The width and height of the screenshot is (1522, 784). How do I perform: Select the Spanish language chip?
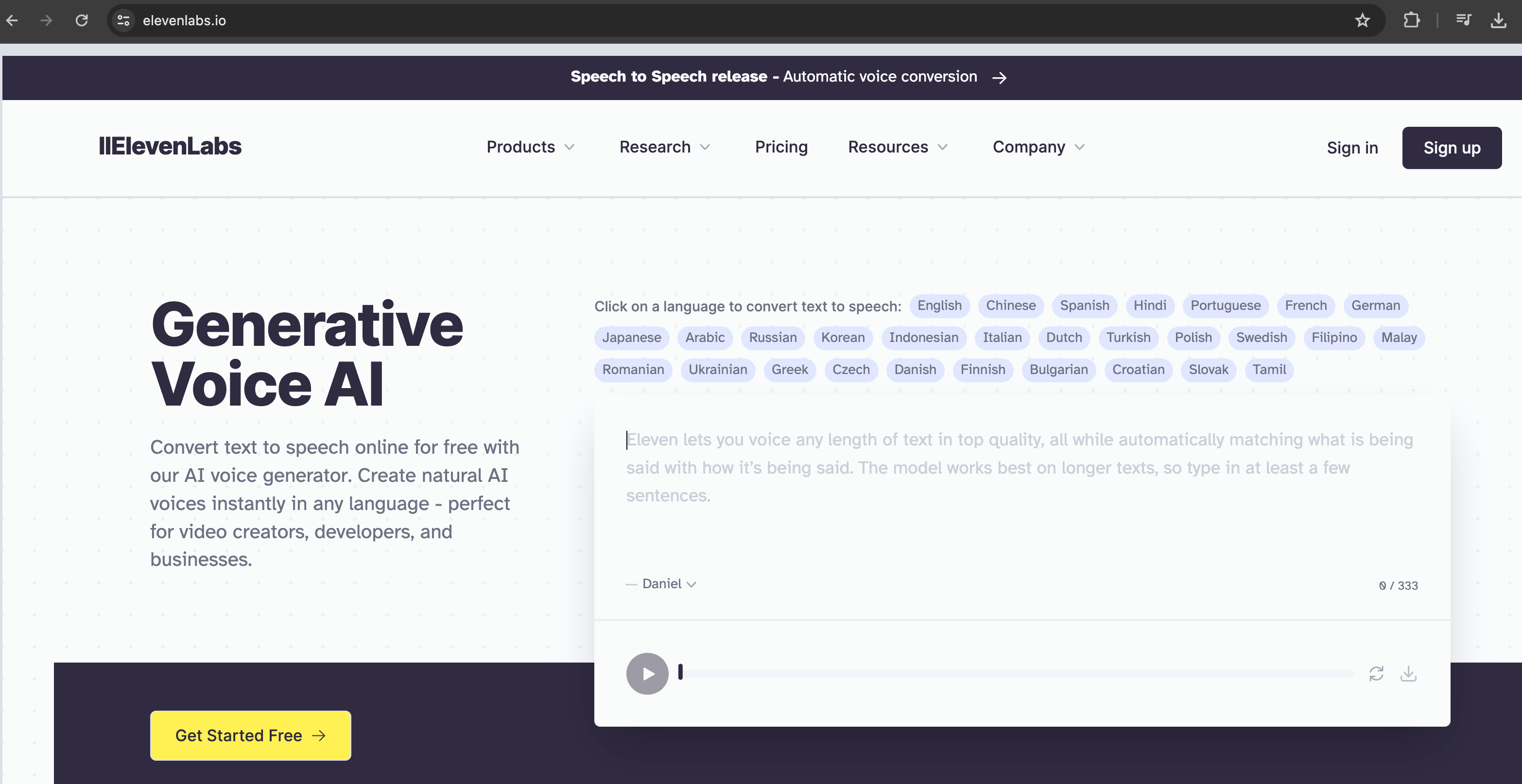coord(1084,306)
